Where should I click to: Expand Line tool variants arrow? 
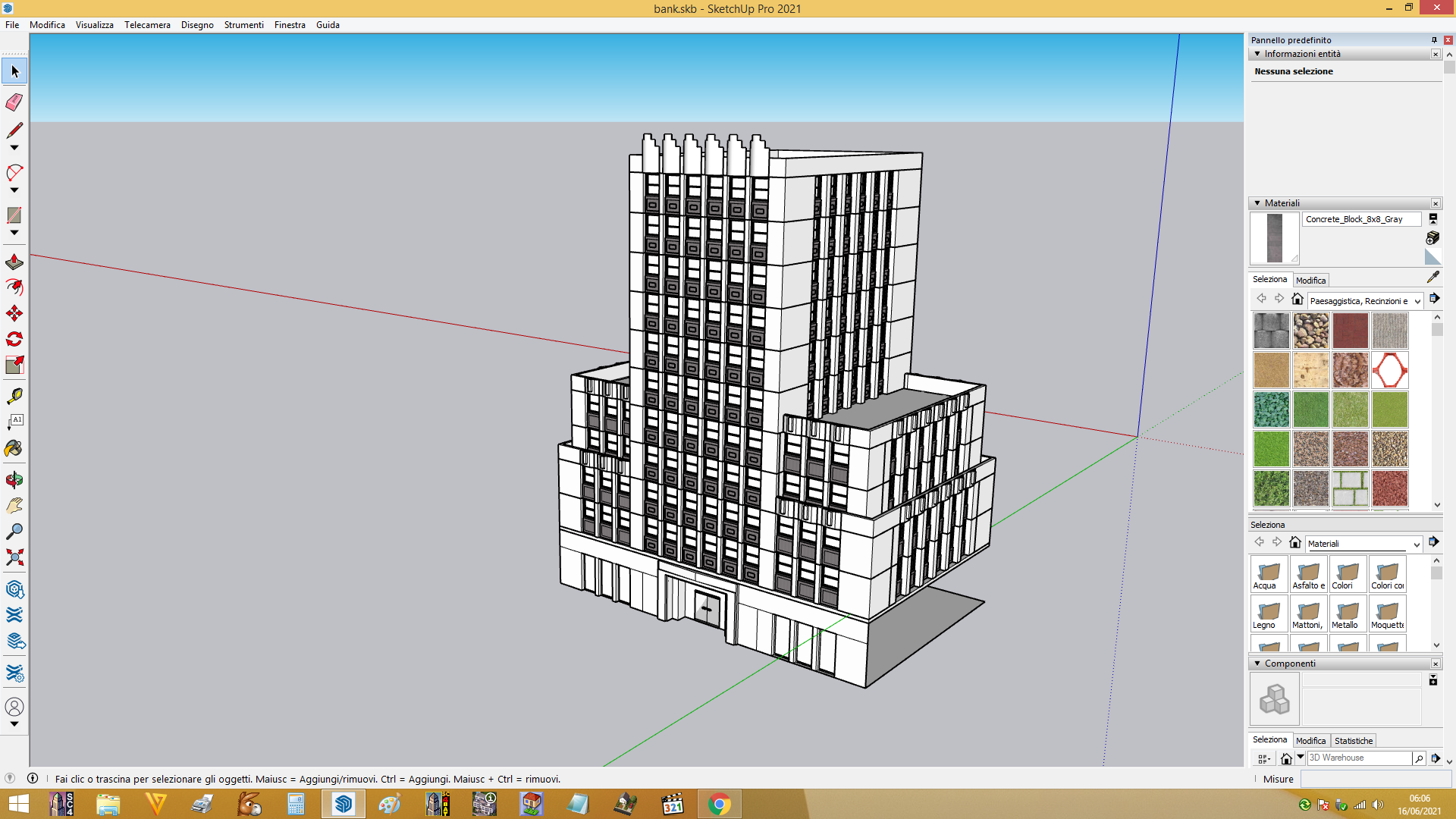[14, 148]
